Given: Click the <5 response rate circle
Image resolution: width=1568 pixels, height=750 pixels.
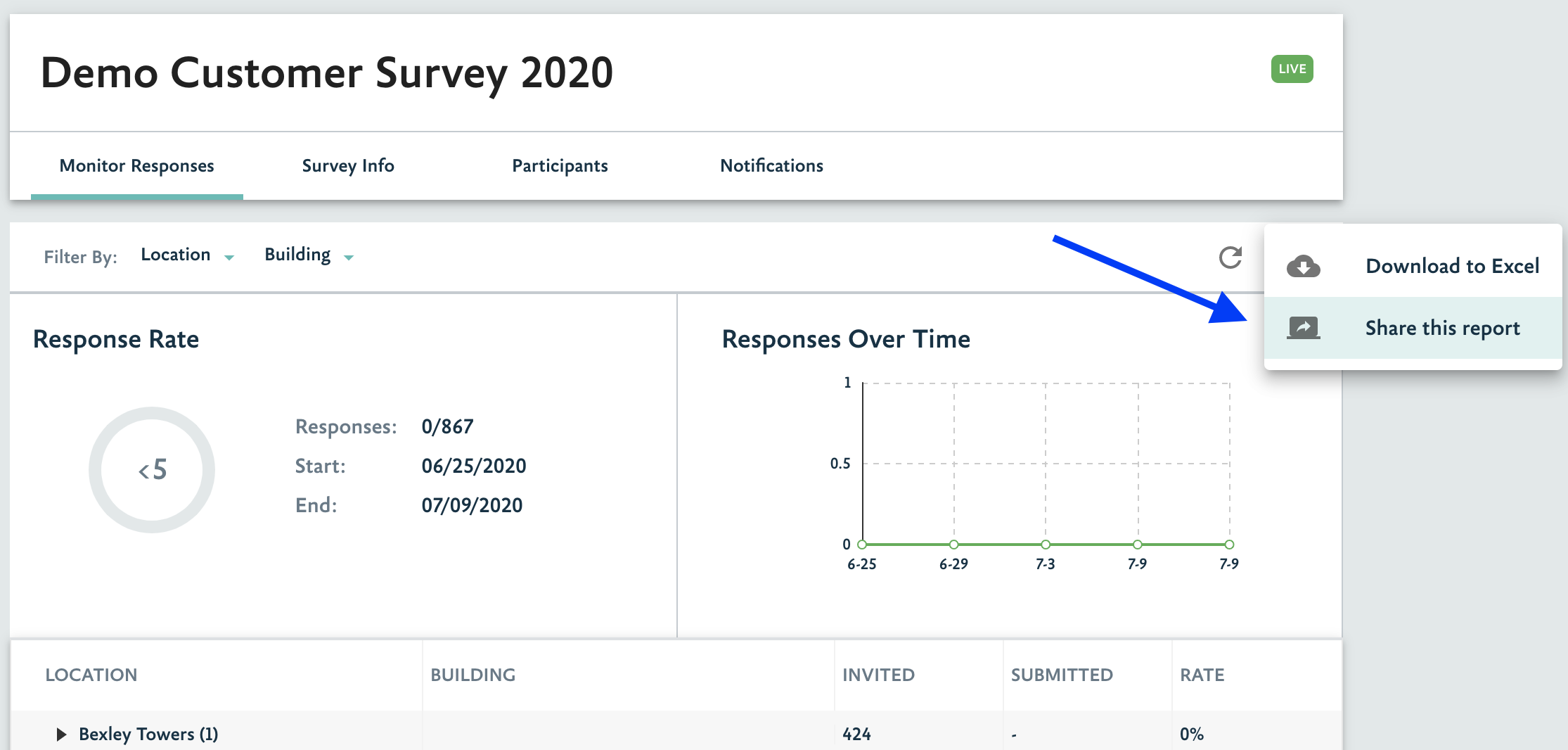Looking at the screenshot, I should (152, 469).
